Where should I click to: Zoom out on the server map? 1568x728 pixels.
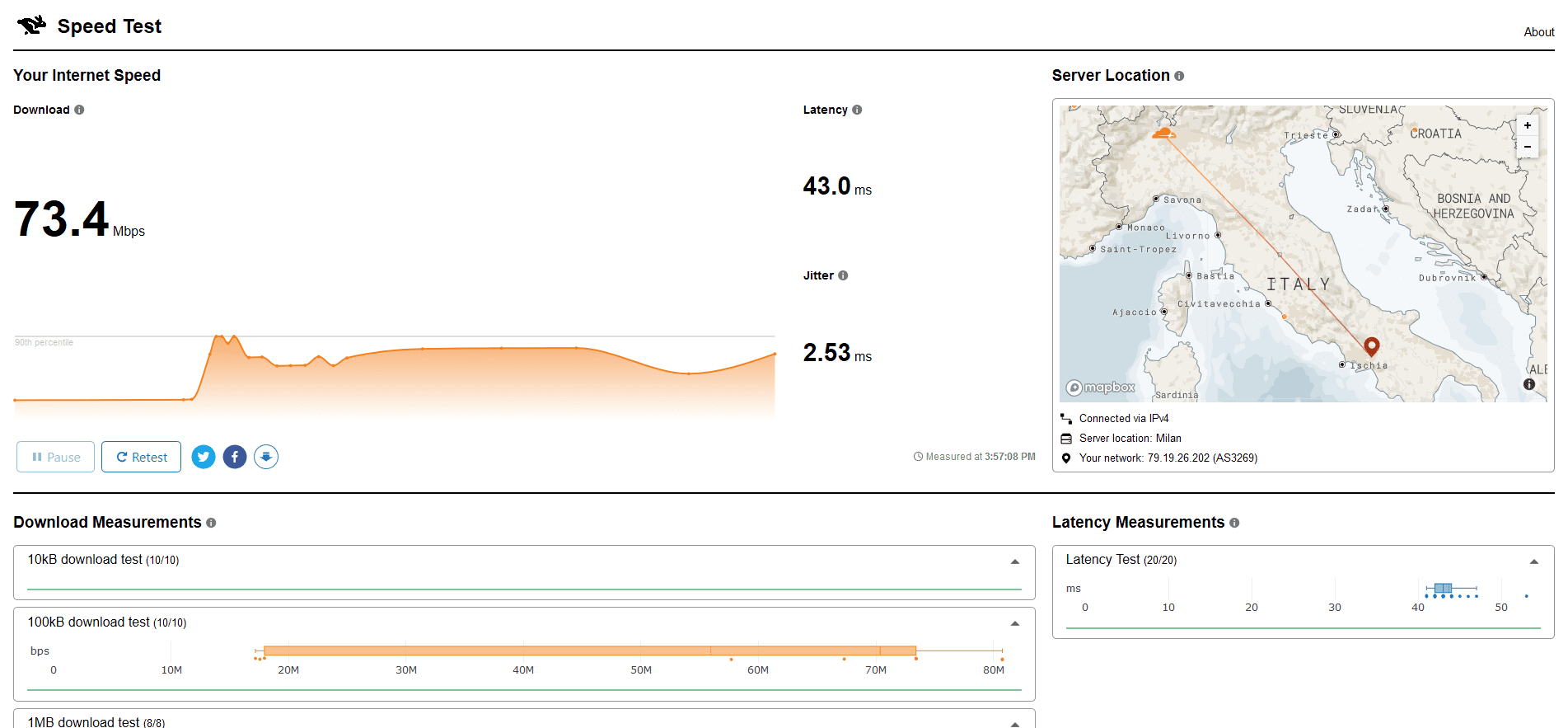tap(1528, 147)
